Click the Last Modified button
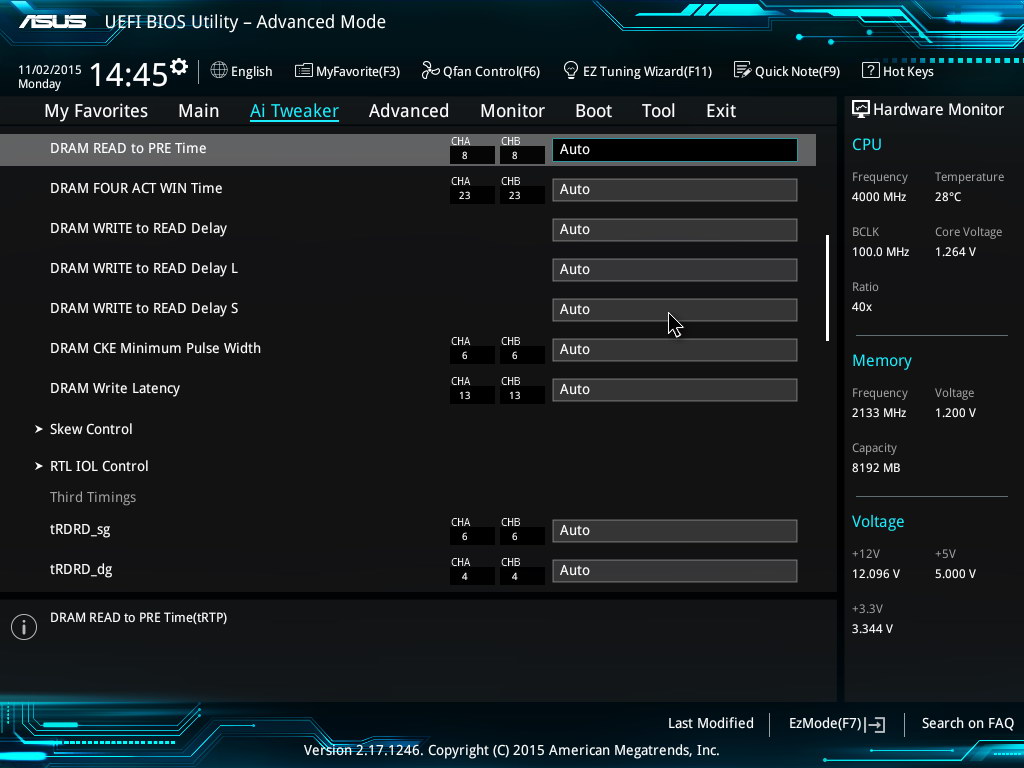The width and height of the screenshot is (1024, 768). pyautogui.click(x=710, y=723)
